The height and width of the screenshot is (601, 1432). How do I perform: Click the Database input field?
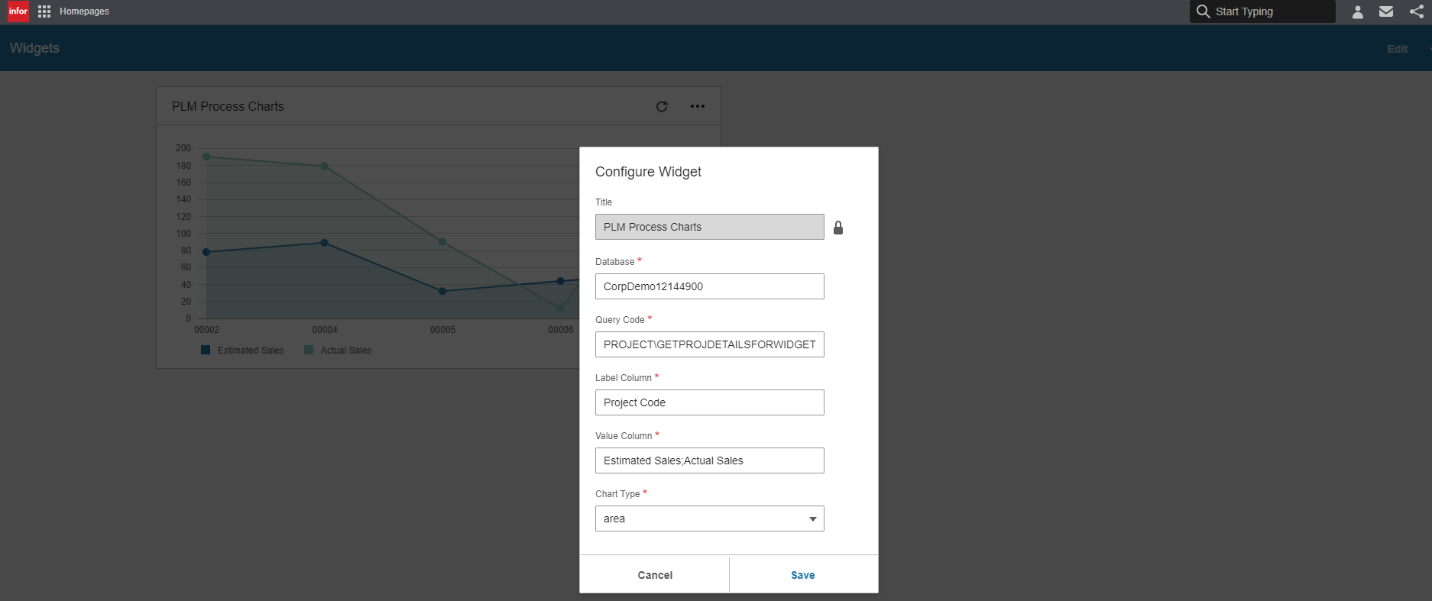click(709, 286)
